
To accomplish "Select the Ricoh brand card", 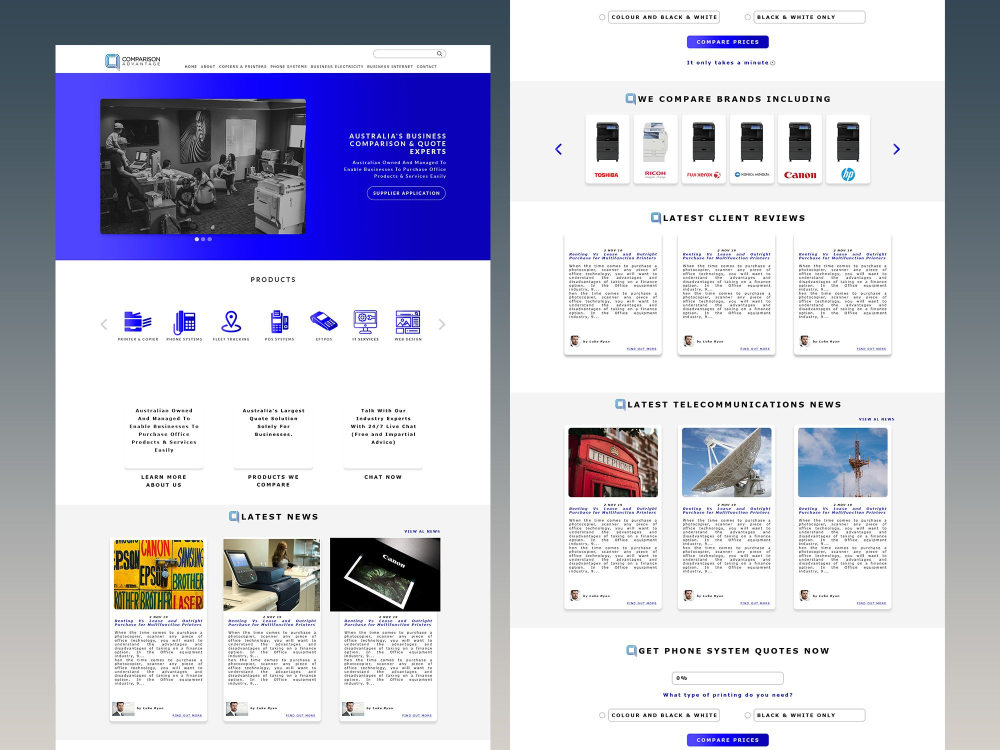I will pos(655,149).
